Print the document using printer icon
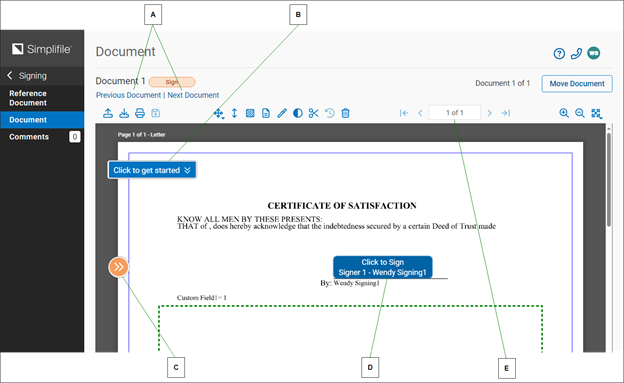Image resolution: width=624 pixels, height=383 pixels. (x=140, y=113)
